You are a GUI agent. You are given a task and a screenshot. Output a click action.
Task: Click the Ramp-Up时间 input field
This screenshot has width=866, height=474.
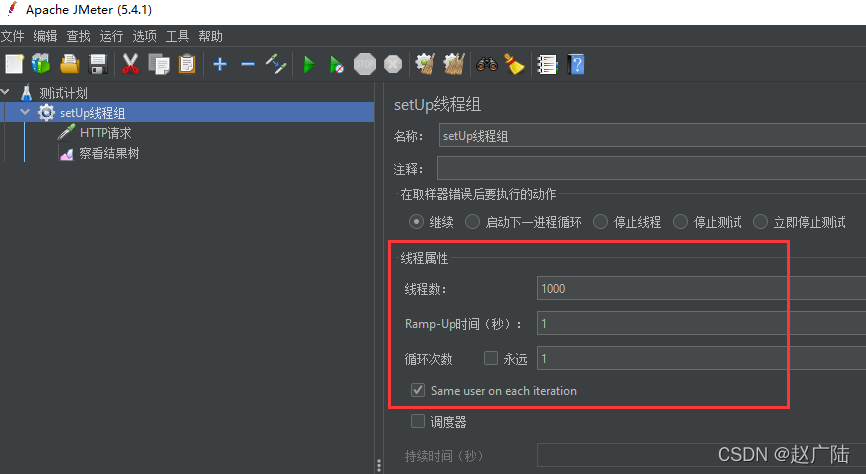pyautogui.click(x=701, y=323)
